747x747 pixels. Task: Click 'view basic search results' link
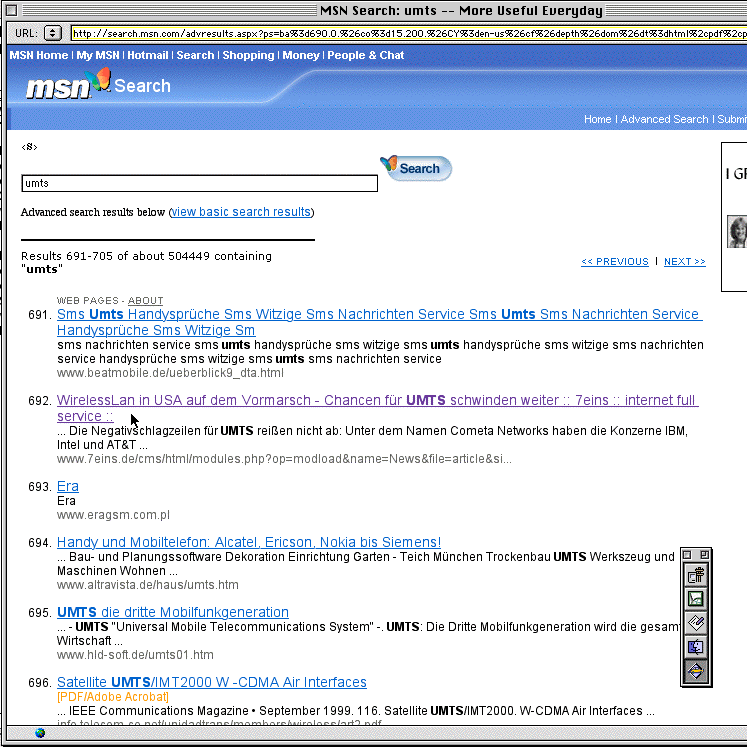click(241, 212)
